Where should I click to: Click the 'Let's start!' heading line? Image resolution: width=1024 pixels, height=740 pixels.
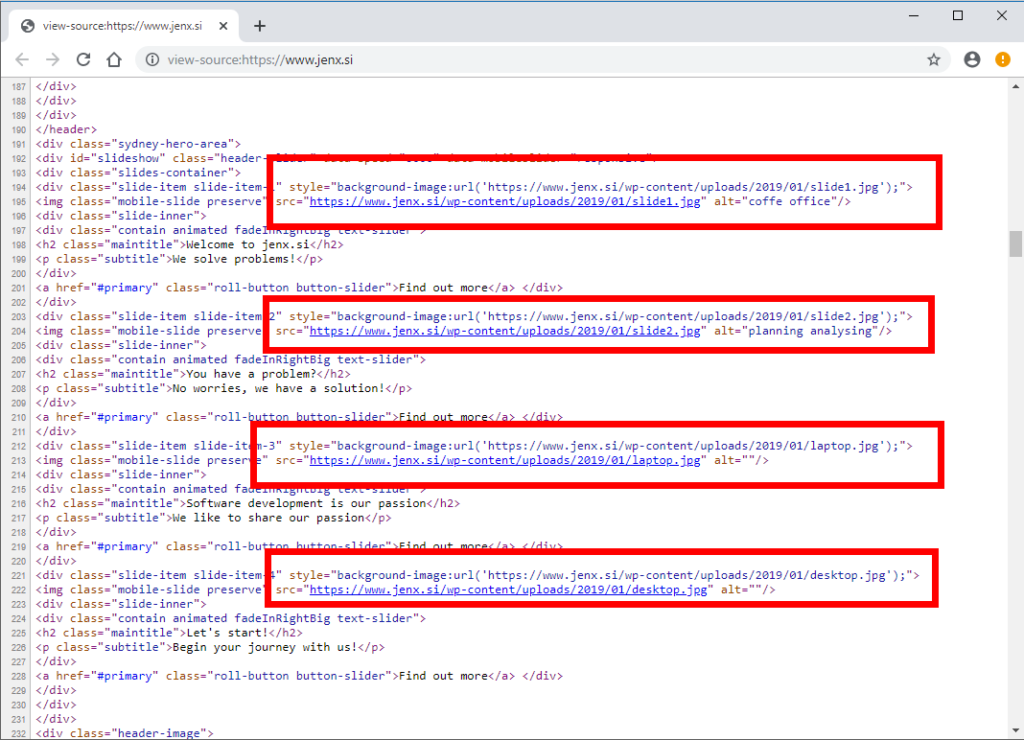[169, 632]
